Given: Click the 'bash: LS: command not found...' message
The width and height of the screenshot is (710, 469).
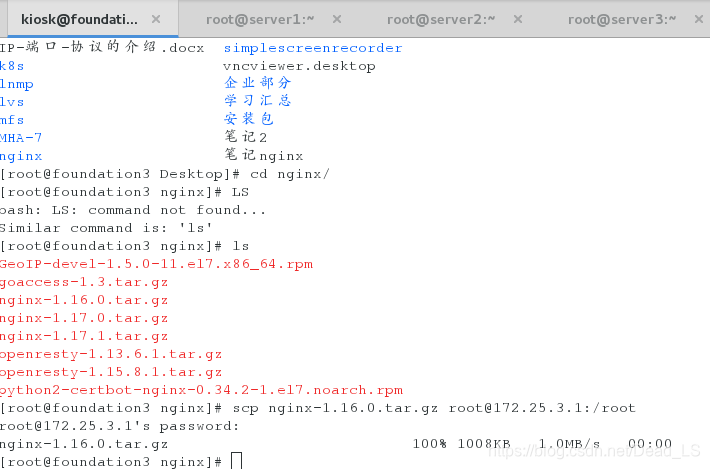Looking at the screenshot, I should pyautogui.click(x=133, y=210).
